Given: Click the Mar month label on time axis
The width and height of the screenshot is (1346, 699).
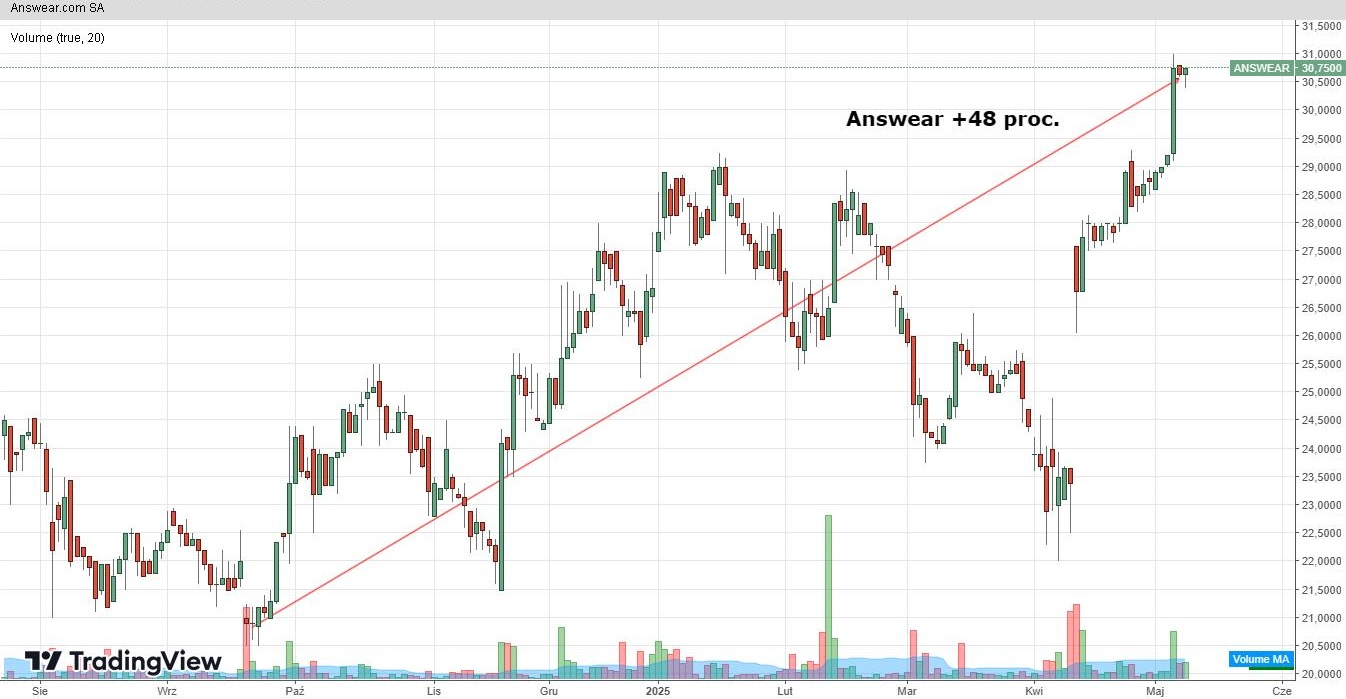Looking at the screenshot, I should pos(907,690).
